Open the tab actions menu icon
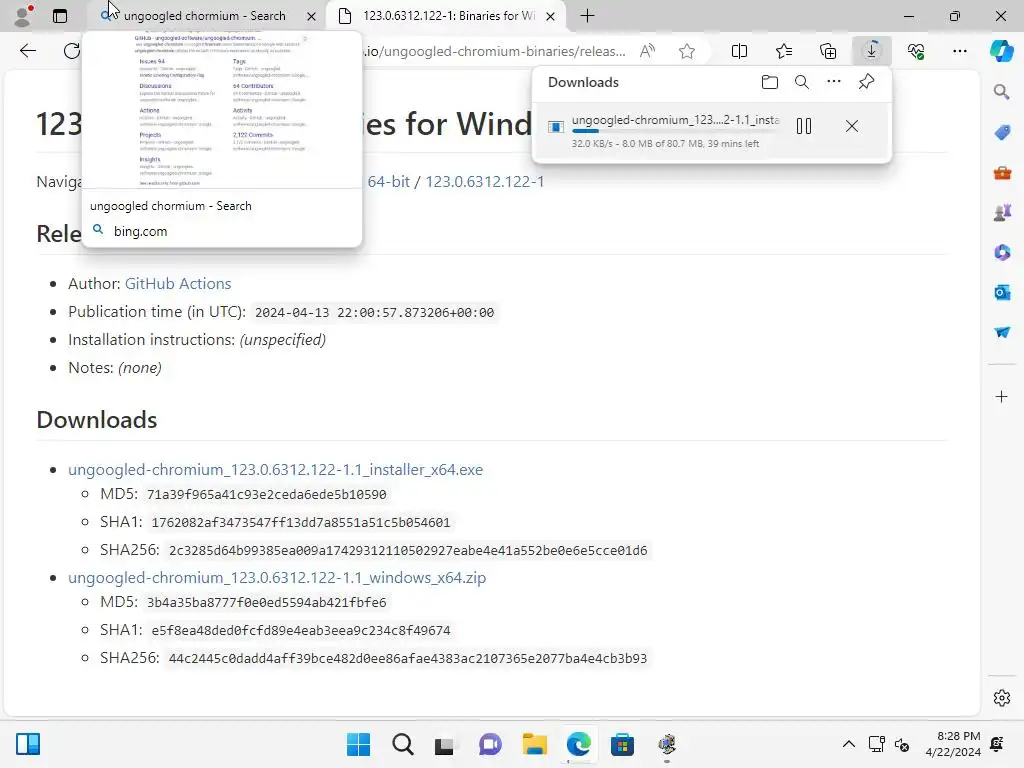The image size is (1024, 768). 60,16
